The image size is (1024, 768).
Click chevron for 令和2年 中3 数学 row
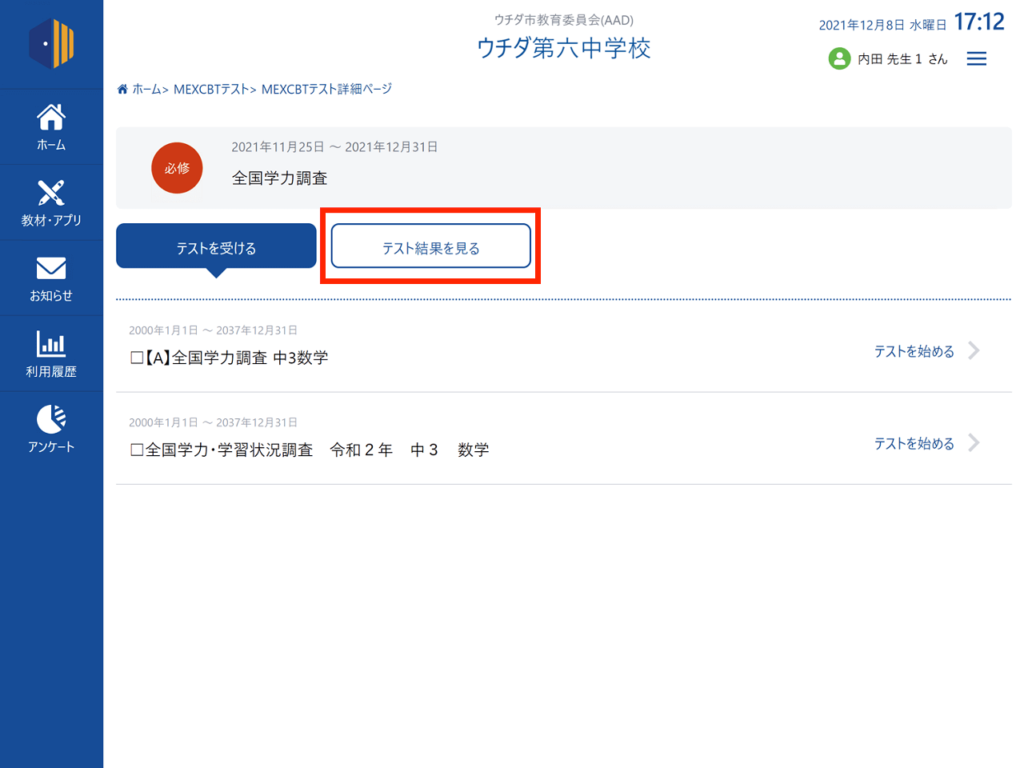[974, 443]
